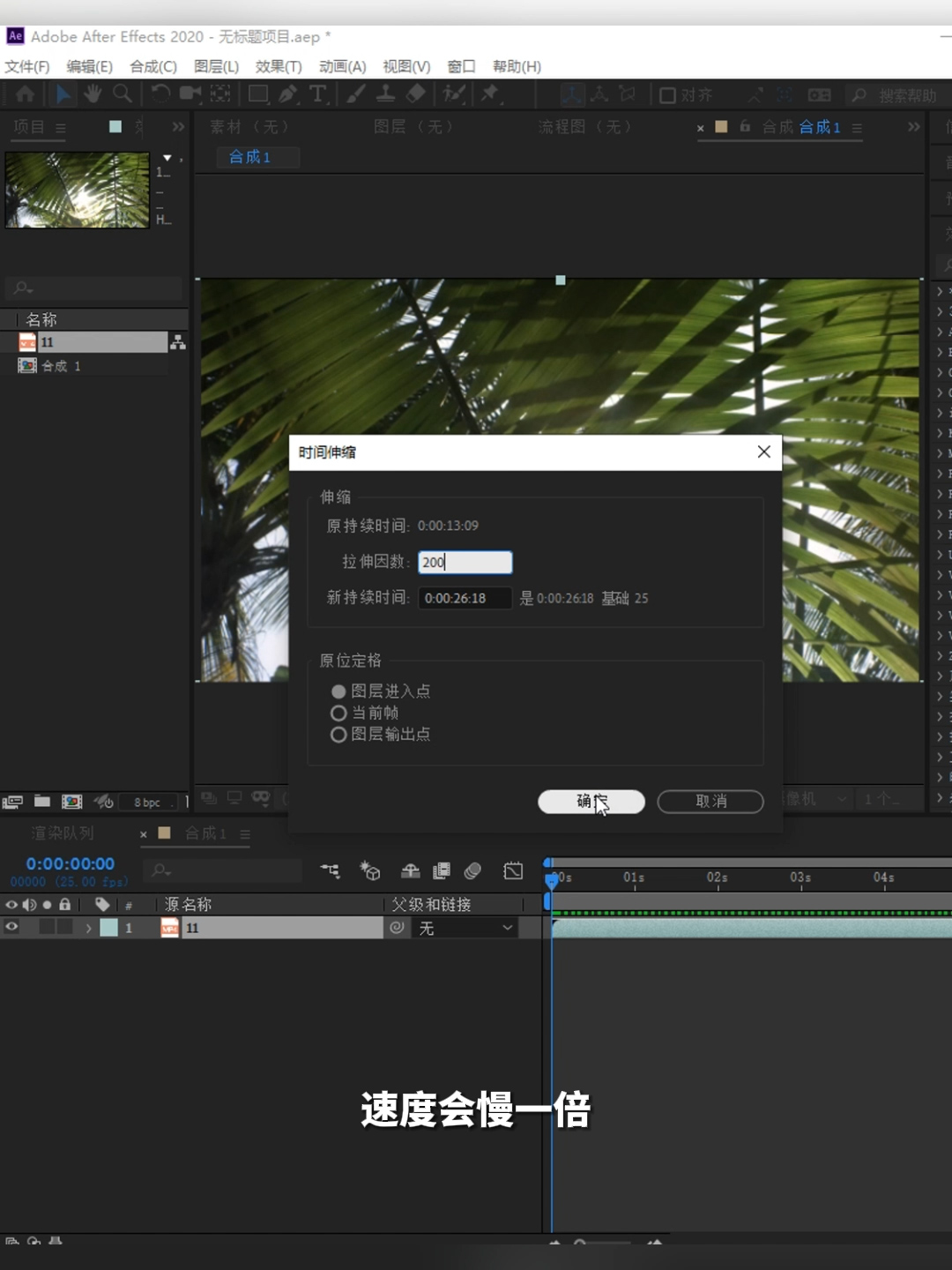The image size is (952, 1270).
Task: Open the timeline 合成1 panel menu
Action: click(245, 834)
